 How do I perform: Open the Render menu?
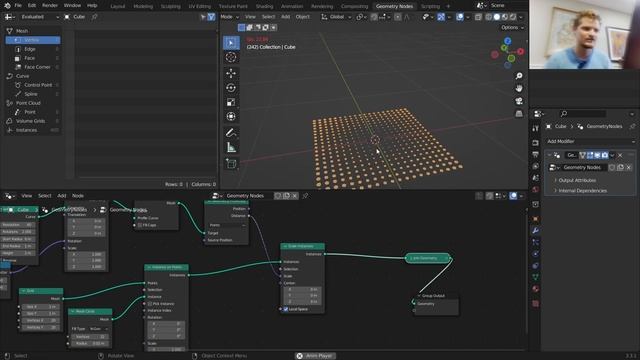tap(50, 6)
